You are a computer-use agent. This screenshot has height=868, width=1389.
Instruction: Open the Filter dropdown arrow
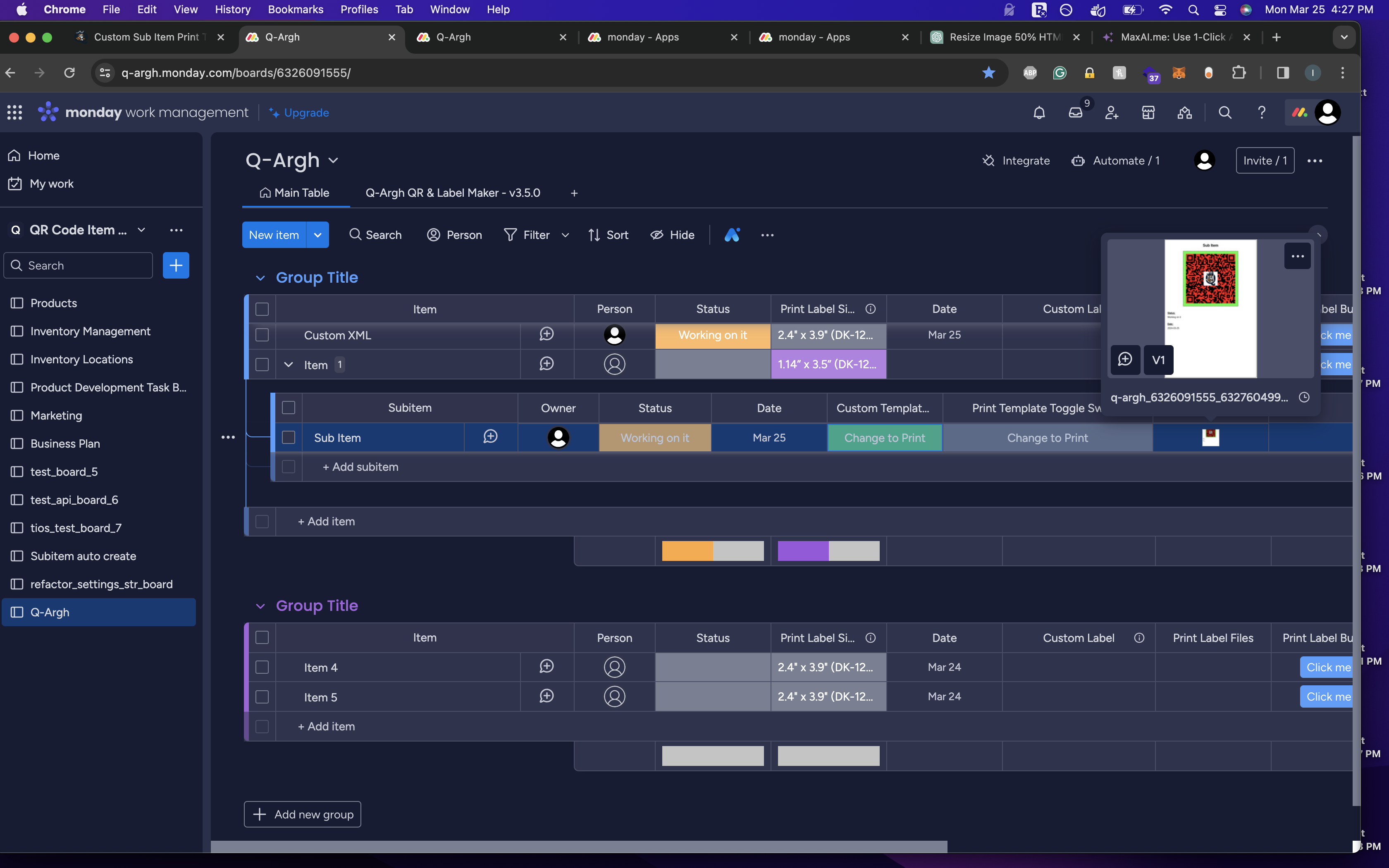pyautogui.click(x=566, y=235)
